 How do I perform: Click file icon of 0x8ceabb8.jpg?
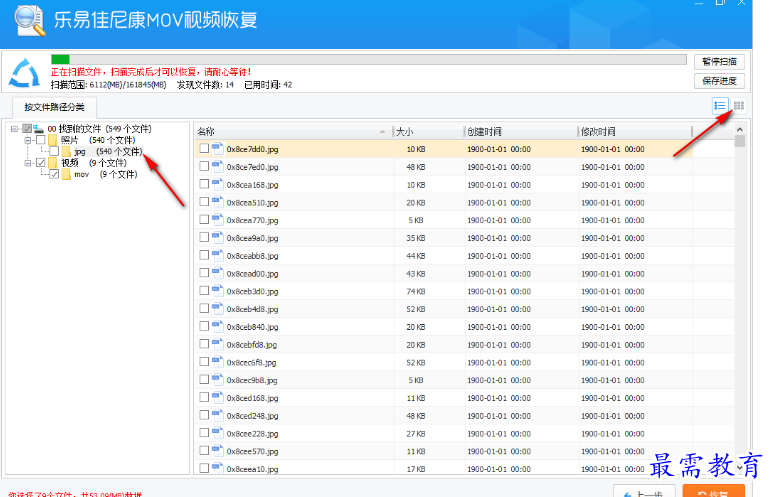click(x=217, y=255)
